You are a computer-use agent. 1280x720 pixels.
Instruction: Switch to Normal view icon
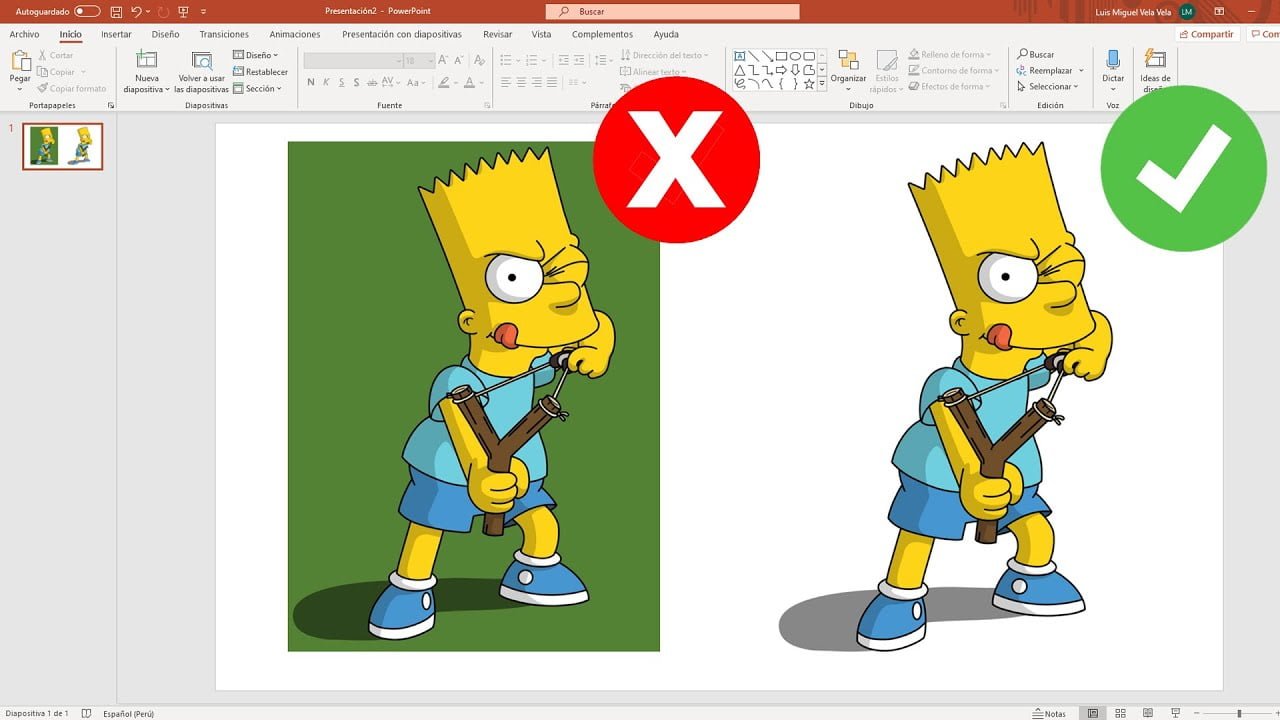click(1093, 713)
